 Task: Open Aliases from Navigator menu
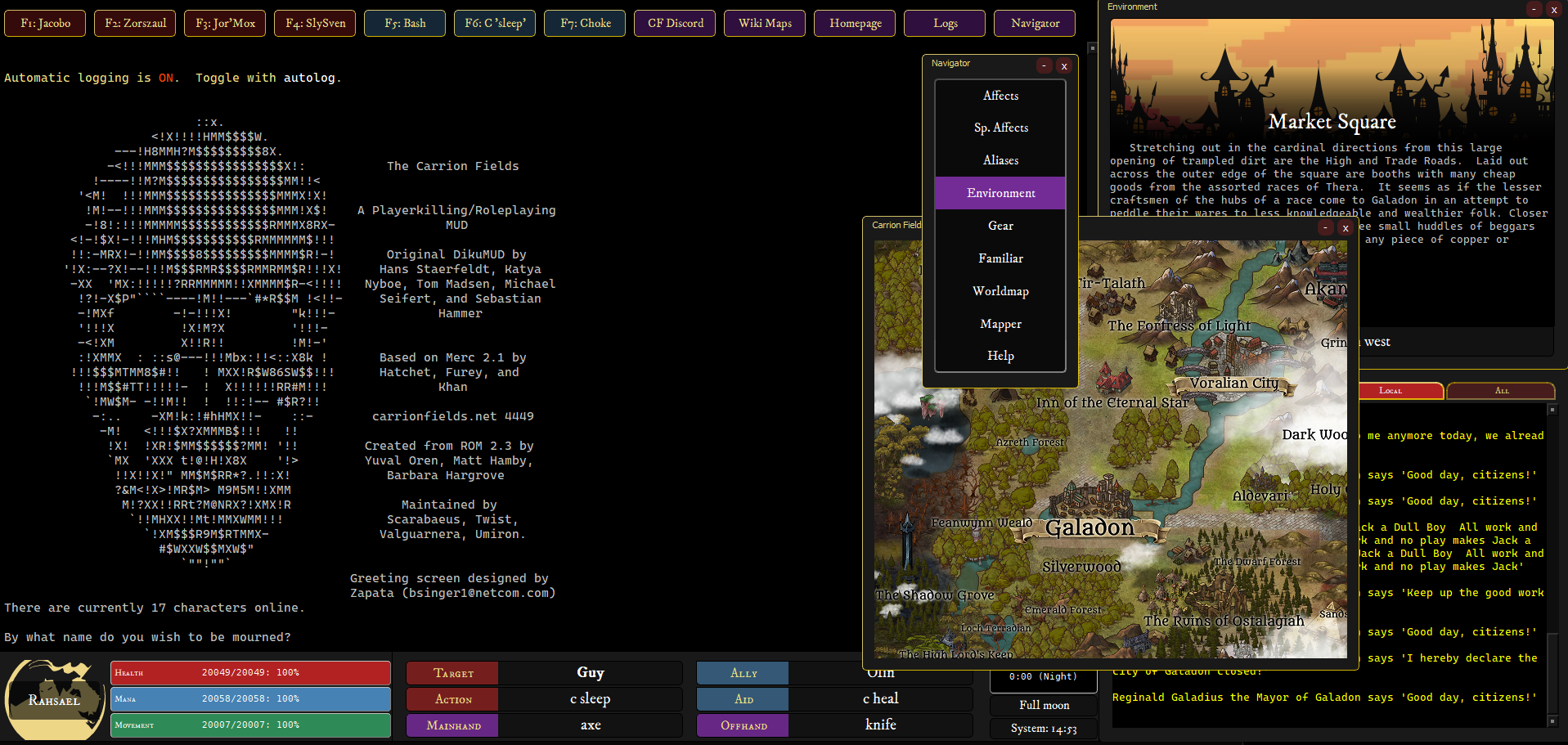(1000, 160)
